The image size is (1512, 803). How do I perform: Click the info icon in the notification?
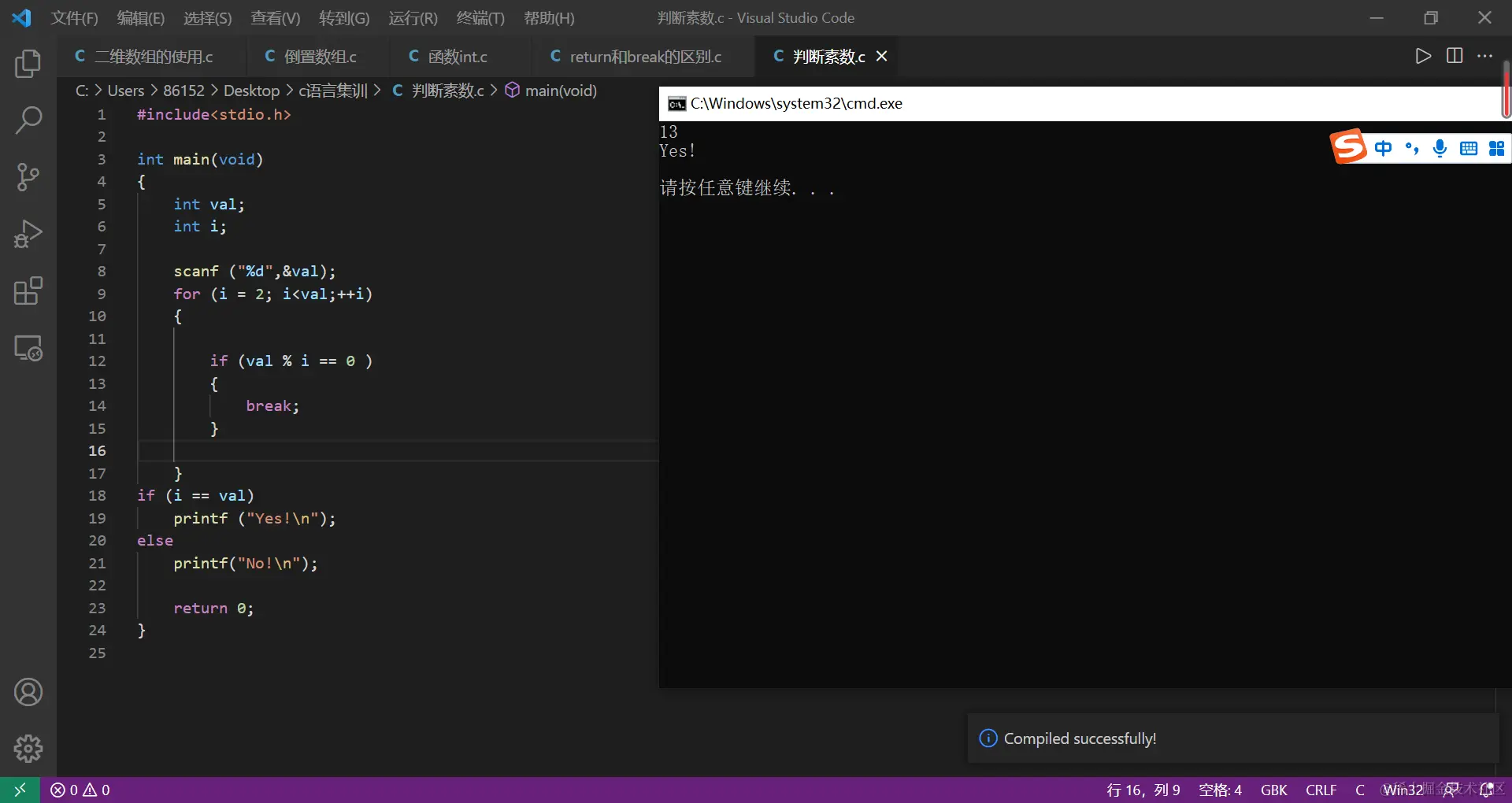(x=988, y=738)
